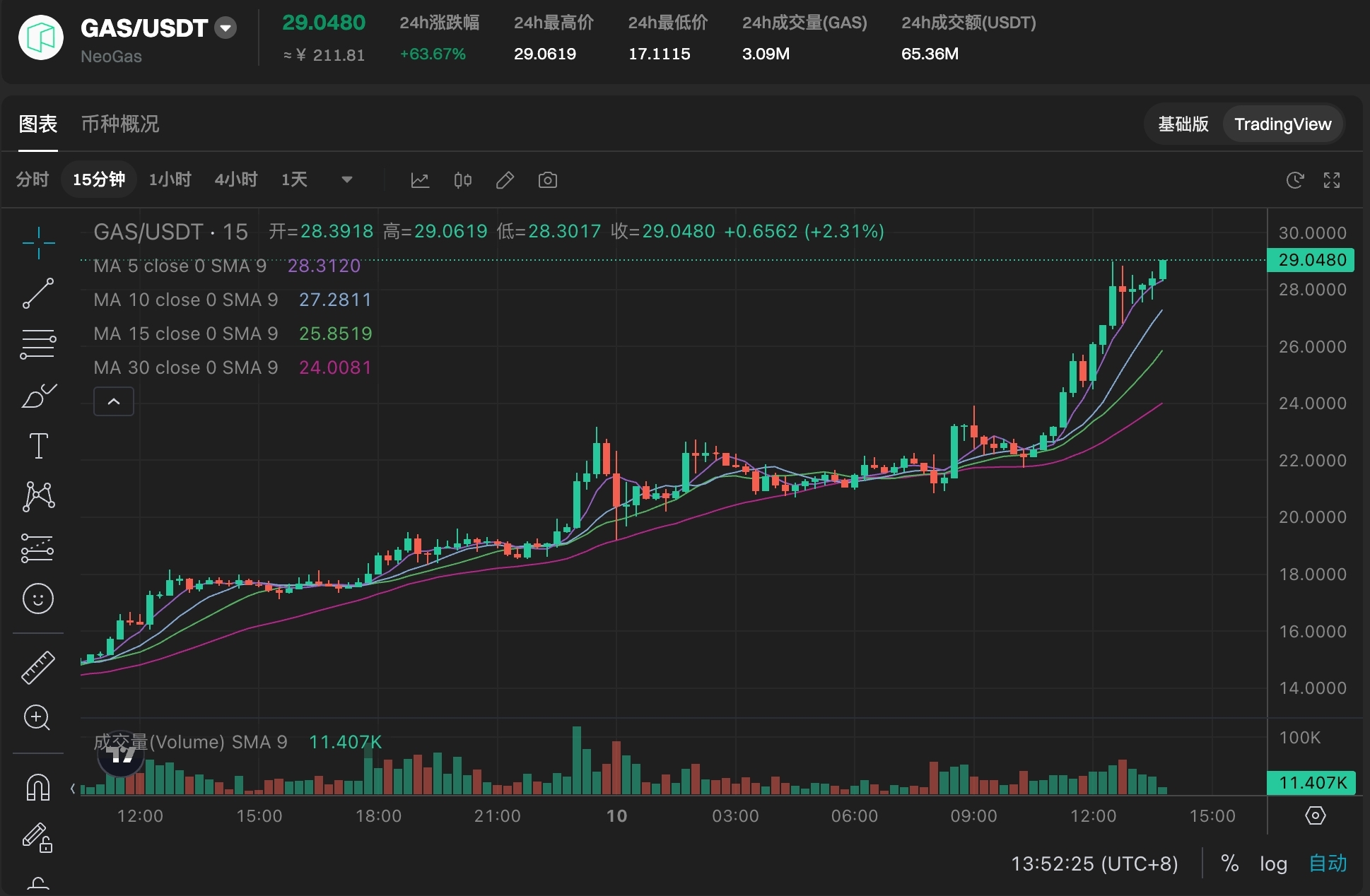
Task: Select the ruler measure tool
Action: pos(38,667)
